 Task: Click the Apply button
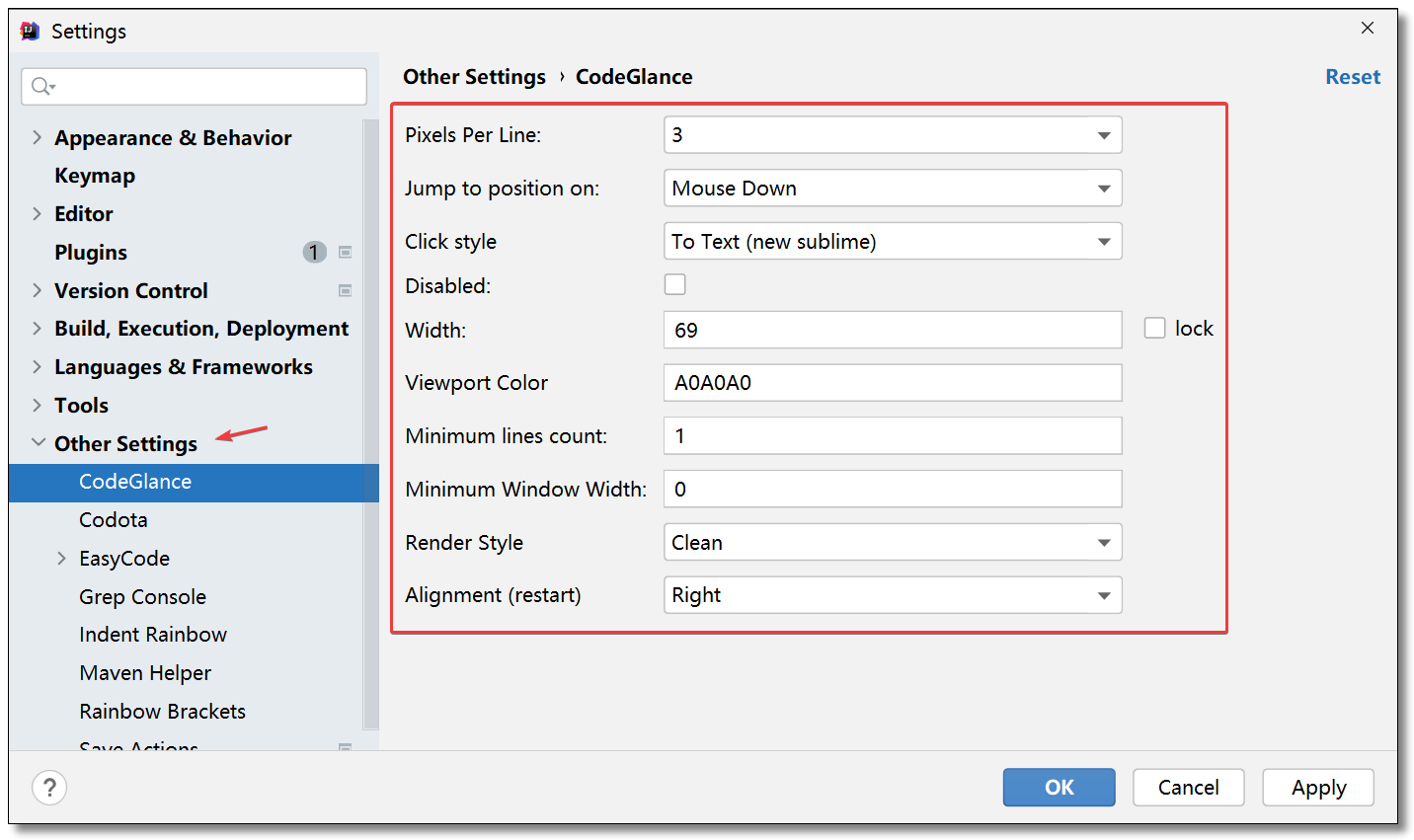pyautogui.click(x=1318, y=788)
